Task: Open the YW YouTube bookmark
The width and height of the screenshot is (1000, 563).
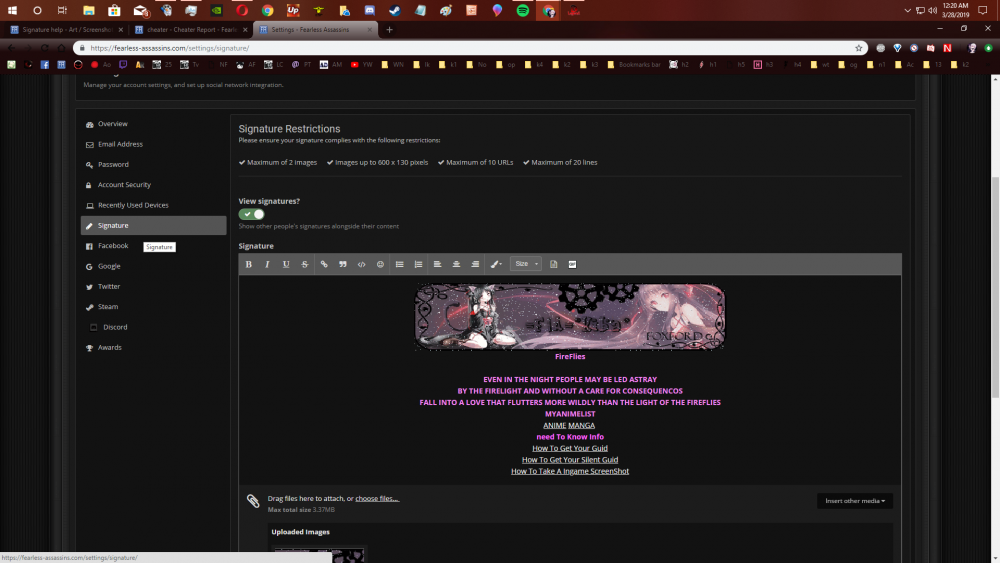Action: coord(364,64)
